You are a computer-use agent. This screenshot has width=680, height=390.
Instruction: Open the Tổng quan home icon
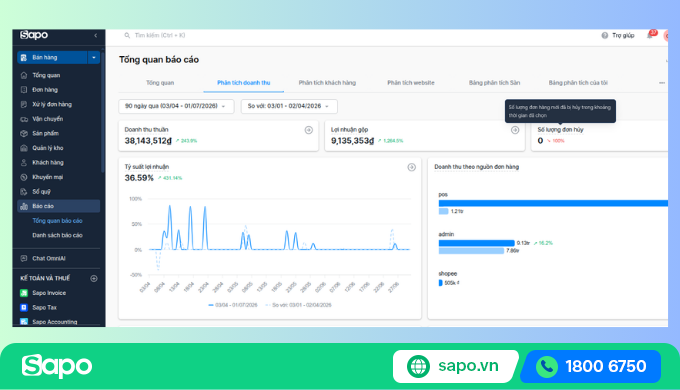coord(24,75)
